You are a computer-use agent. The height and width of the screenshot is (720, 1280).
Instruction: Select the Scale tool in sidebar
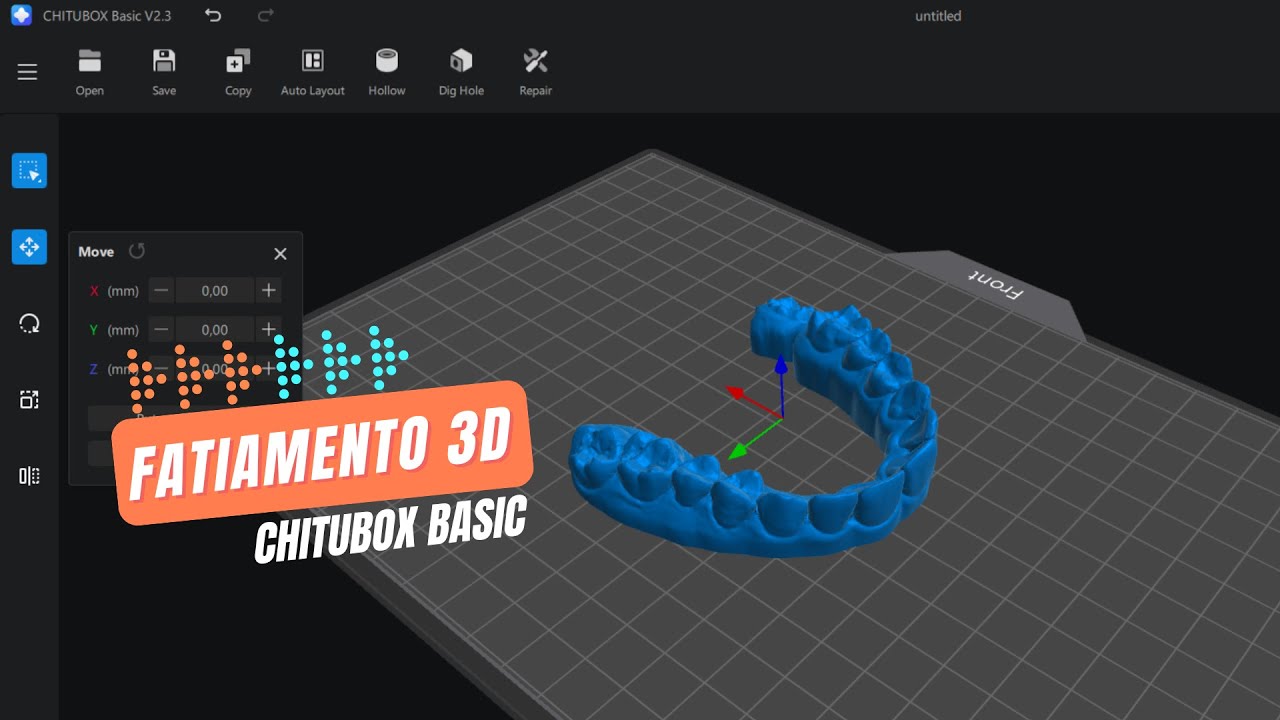[29, 399]
